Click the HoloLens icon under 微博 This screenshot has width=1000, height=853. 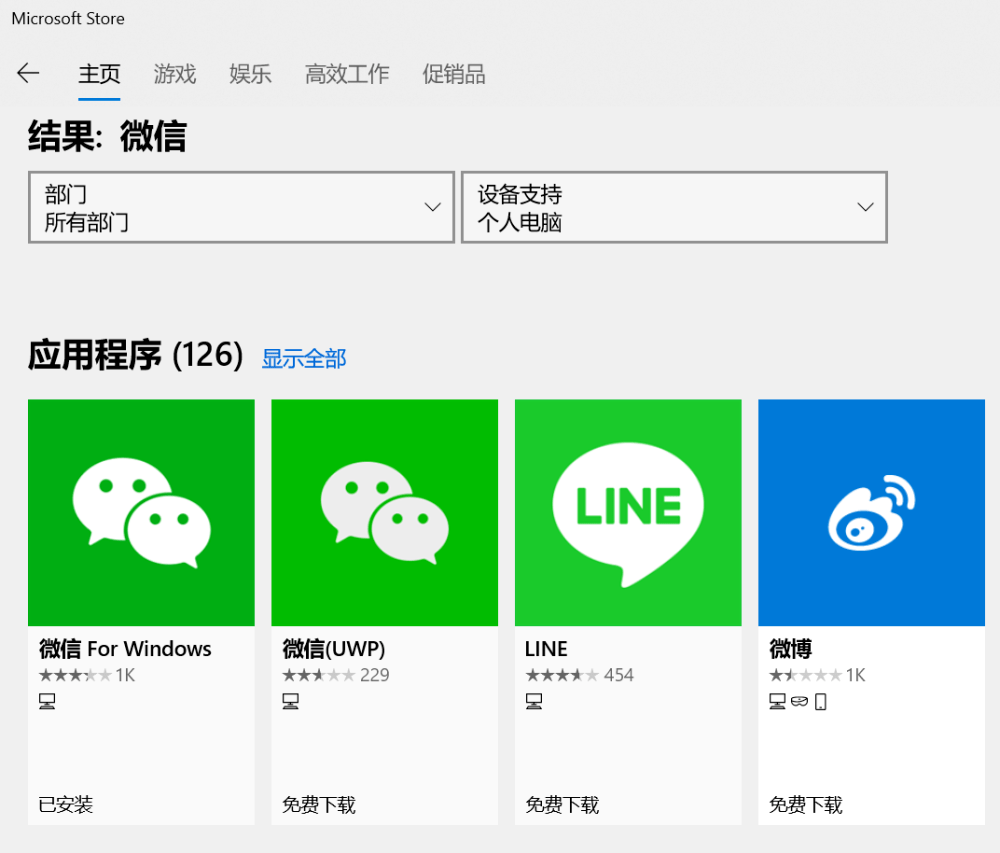click(799, 701)
